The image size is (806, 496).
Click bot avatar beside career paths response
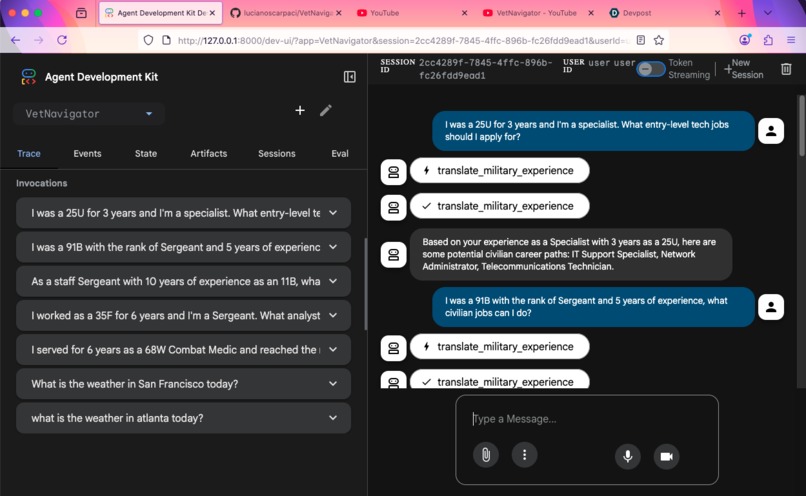(393, 254)
